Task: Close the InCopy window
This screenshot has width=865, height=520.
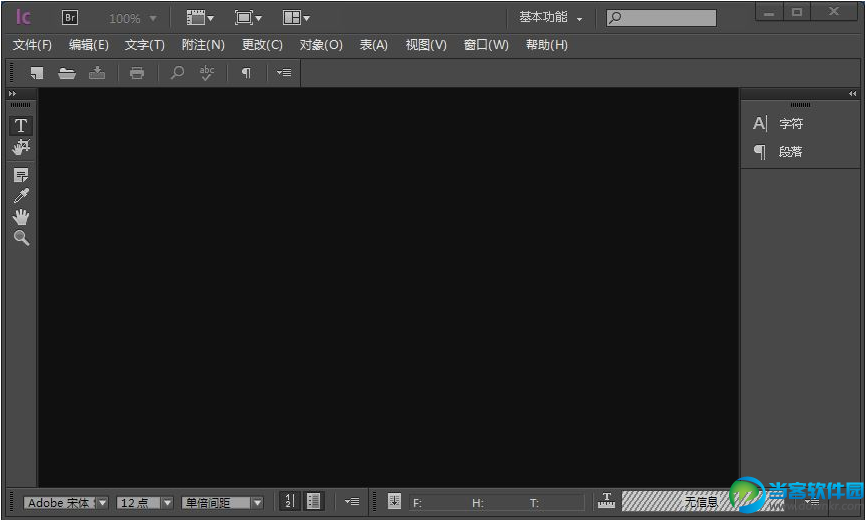Action: [x=834, y=12]
